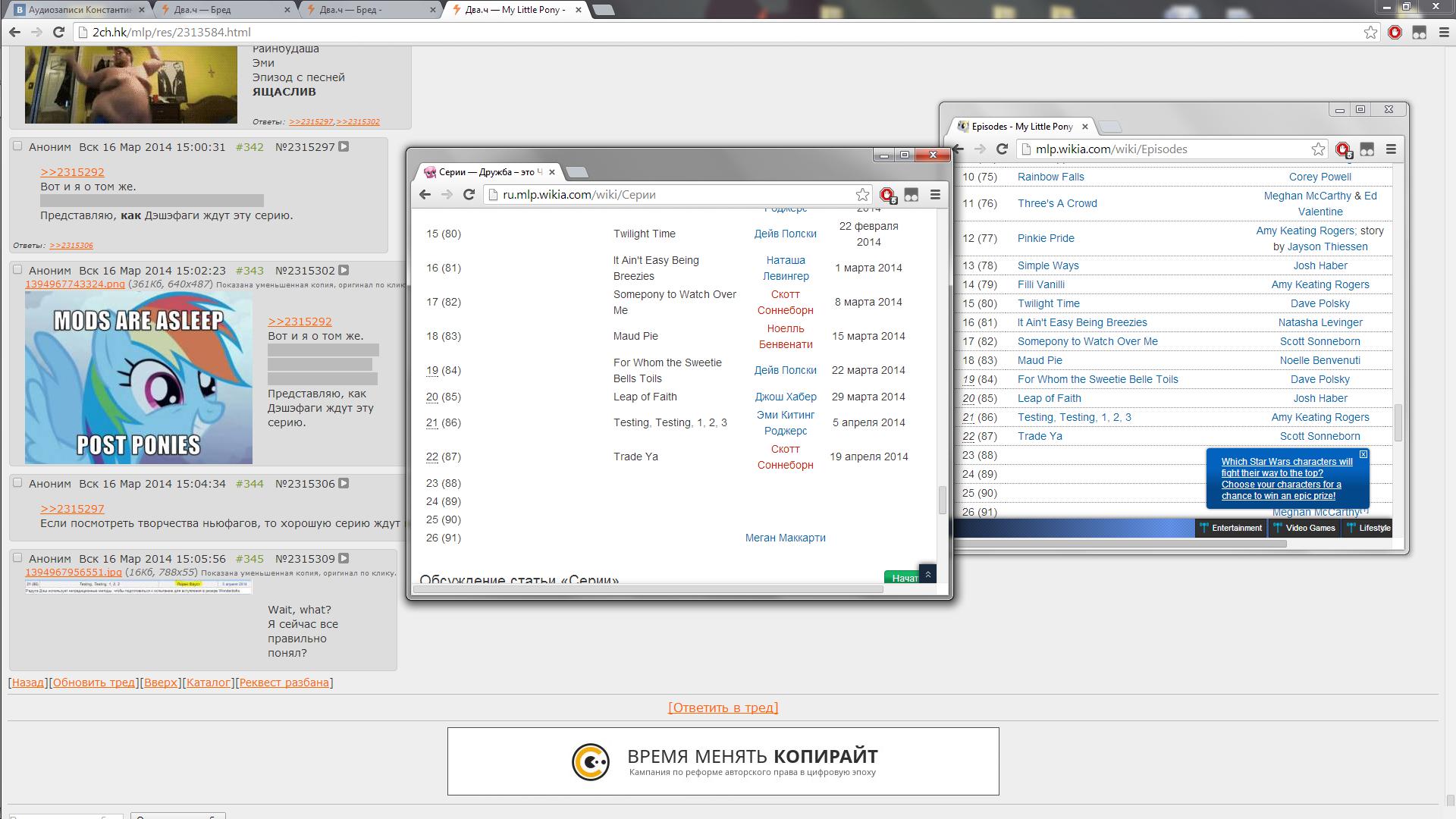Image resolution: width=1456 pixels, height=819 pixels.
Task: Reload the mlp.wikia.com Episodes page
Action: point(1002,149)
